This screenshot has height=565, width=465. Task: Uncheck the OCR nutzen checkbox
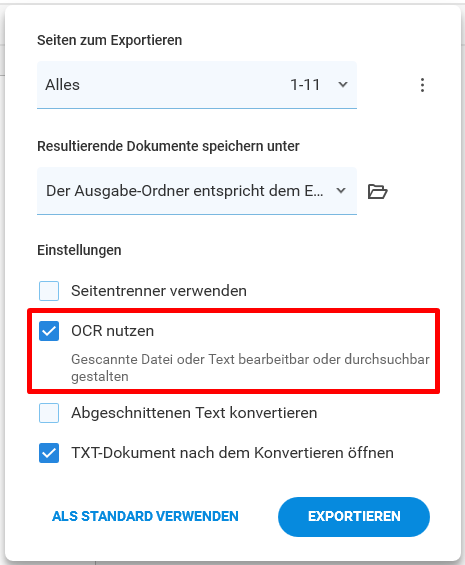pos(49,331)
